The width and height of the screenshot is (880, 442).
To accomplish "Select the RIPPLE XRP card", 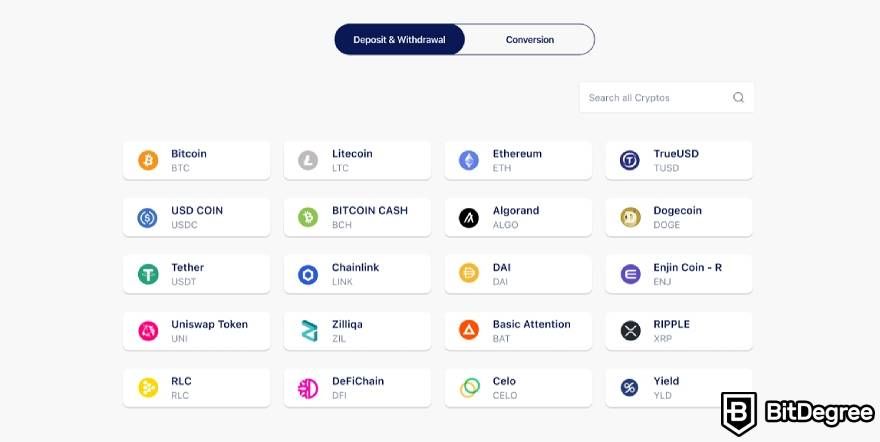I will 679,331.
